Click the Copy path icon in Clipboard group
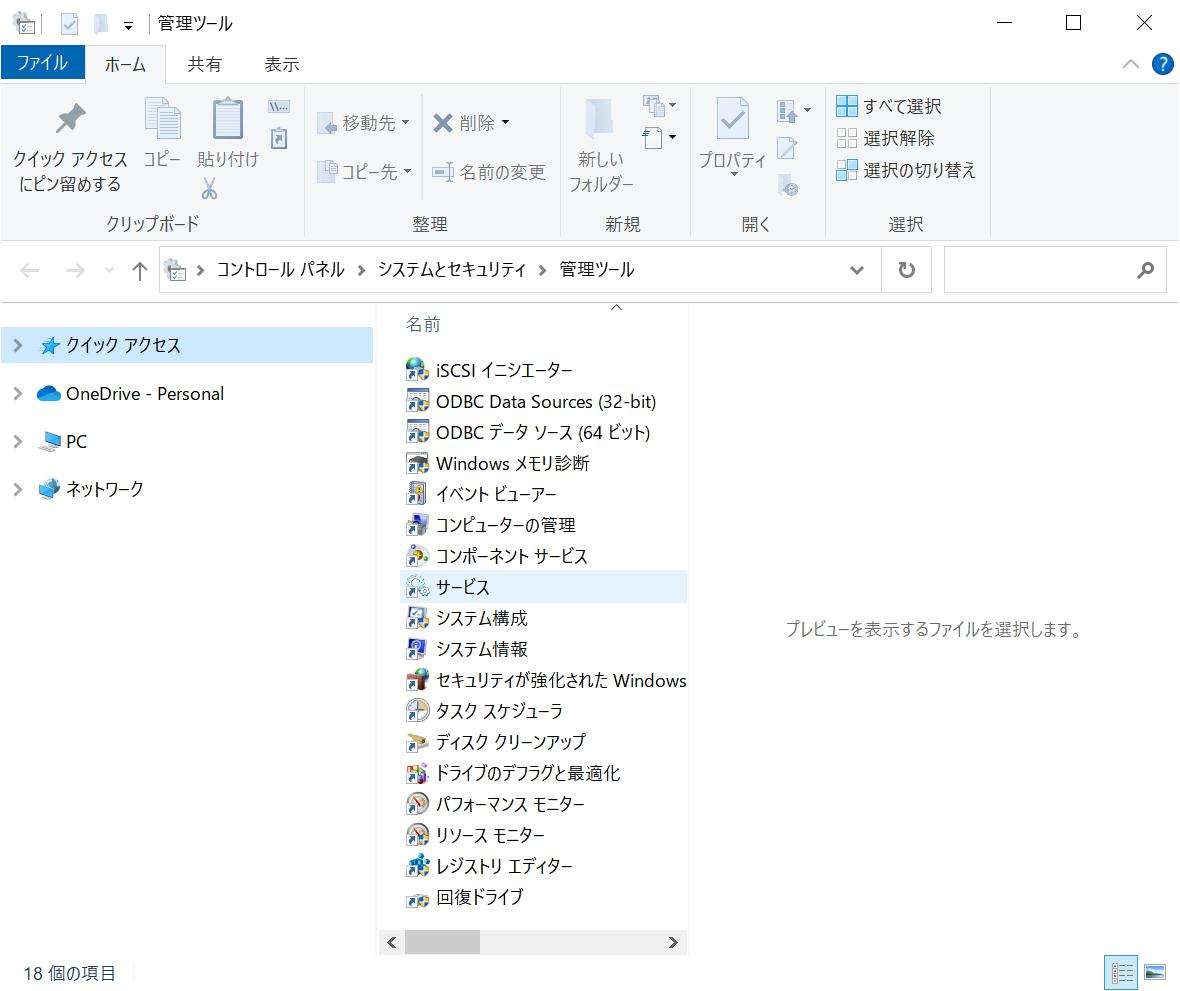Screen dimensions: 1180x991 [x=279, y=107]
